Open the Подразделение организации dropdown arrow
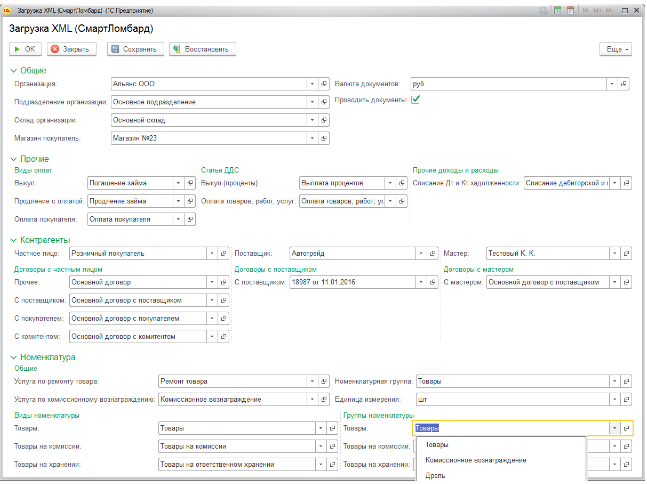This screenshot has height=484, width=647. (312, 102)
